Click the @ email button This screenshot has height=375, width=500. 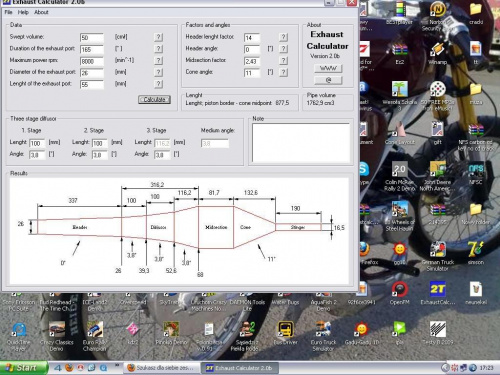328,80
